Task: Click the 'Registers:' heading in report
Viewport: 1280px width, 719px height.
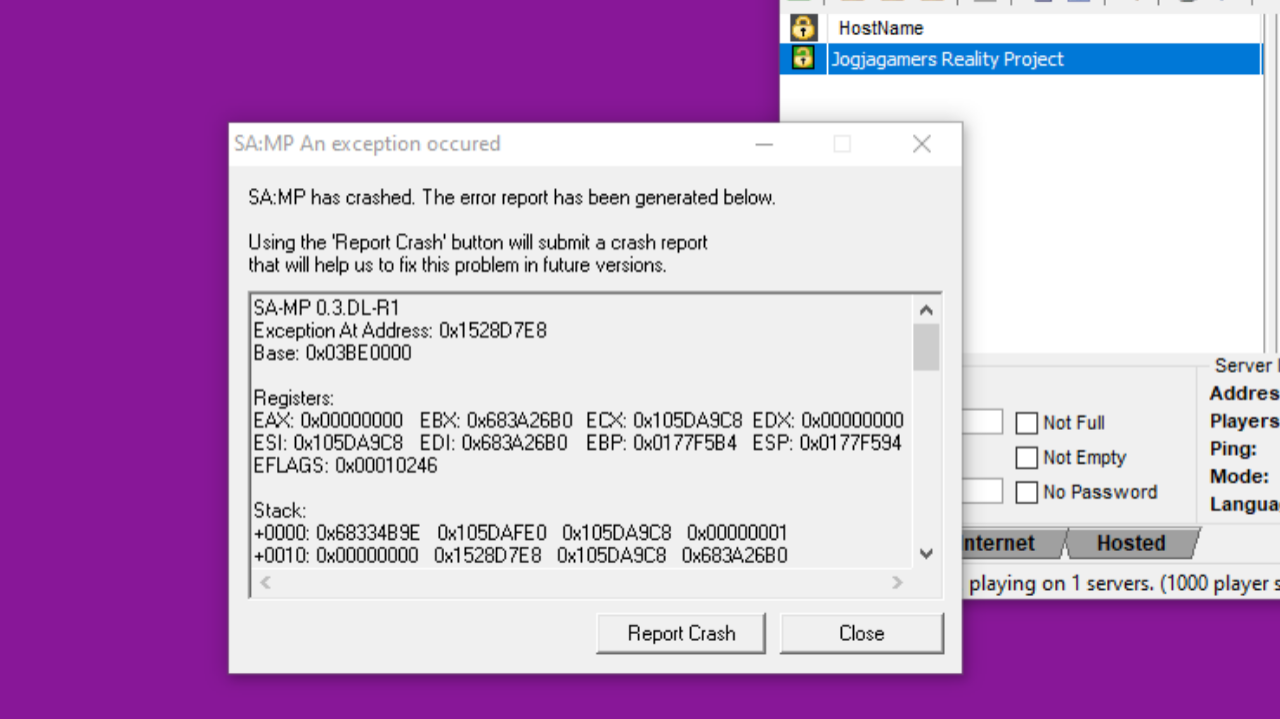Action: point(293,398)
